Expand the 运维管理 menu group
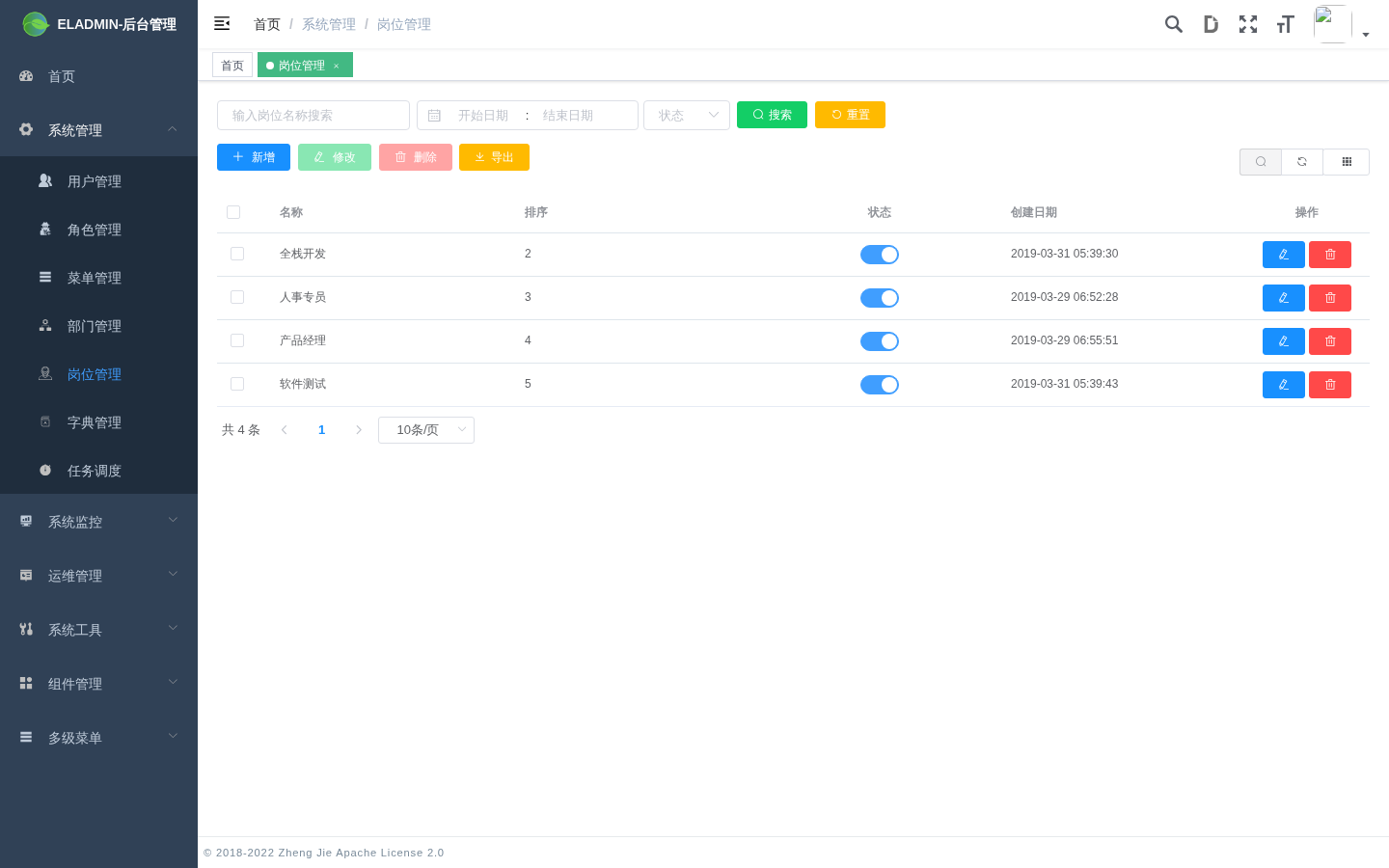Viewport: 1389px width, 868px height. pyautogui.click(x=98, y=575)
